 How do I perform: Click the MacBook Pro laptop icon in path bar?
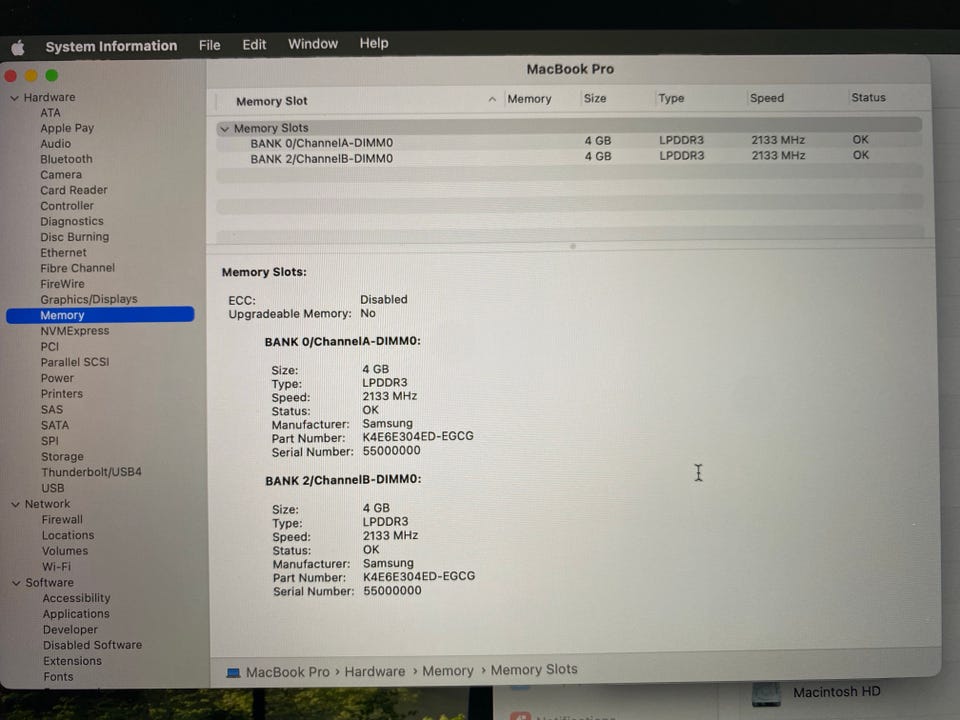pyautogui.click(x=233, y=673)
